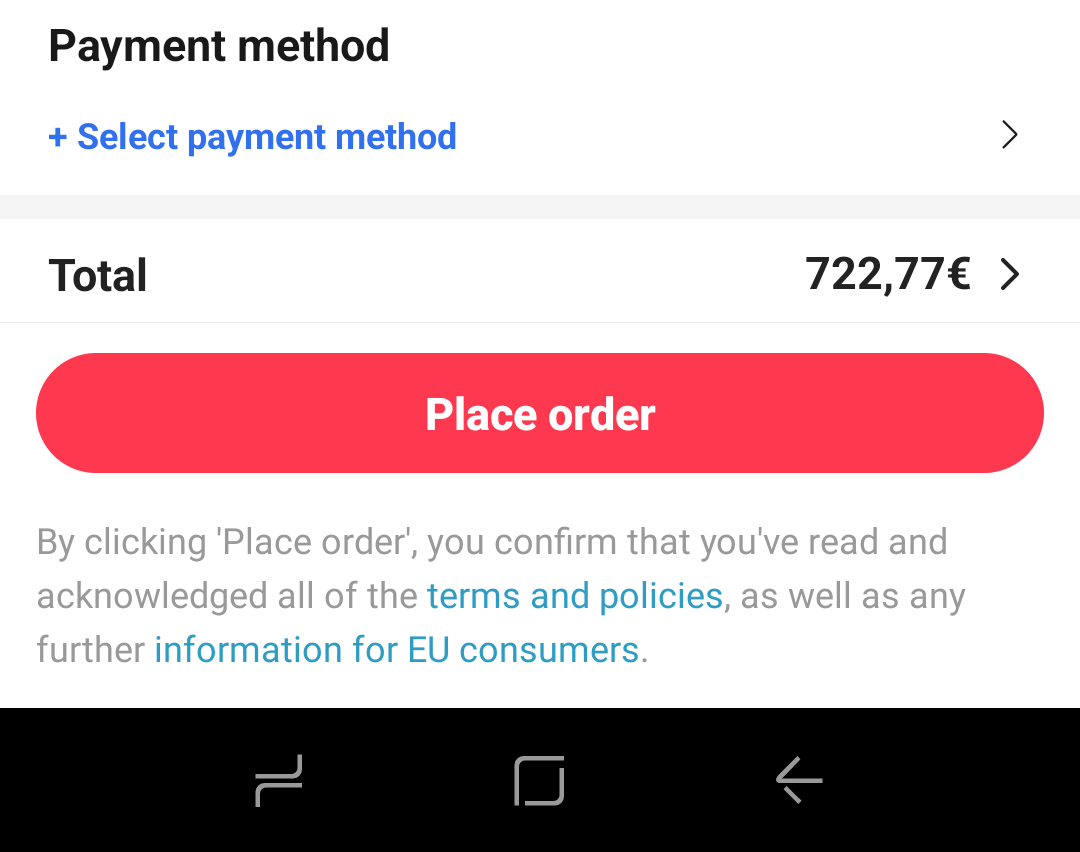The image size is (1080, 852).
Task: Tap 'as well as any' disclaimer text
Action: (853, 596)
